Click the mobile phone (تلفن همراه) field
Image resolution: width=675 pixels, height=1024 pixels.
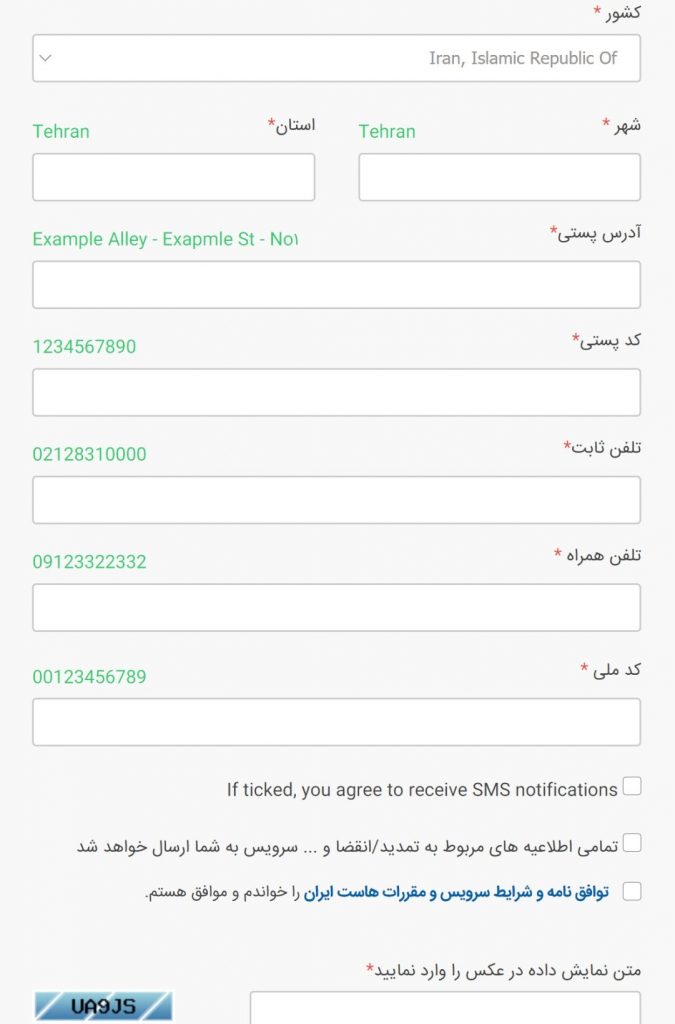[336, 607]
